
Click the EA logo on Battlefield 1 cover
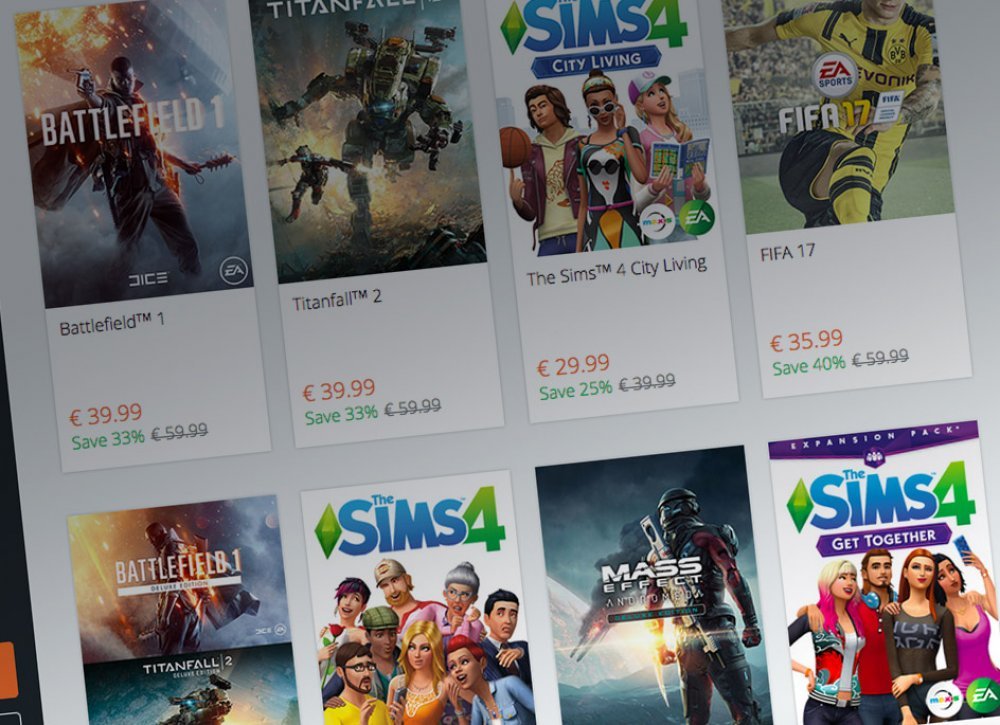click(x=233, y=271)
